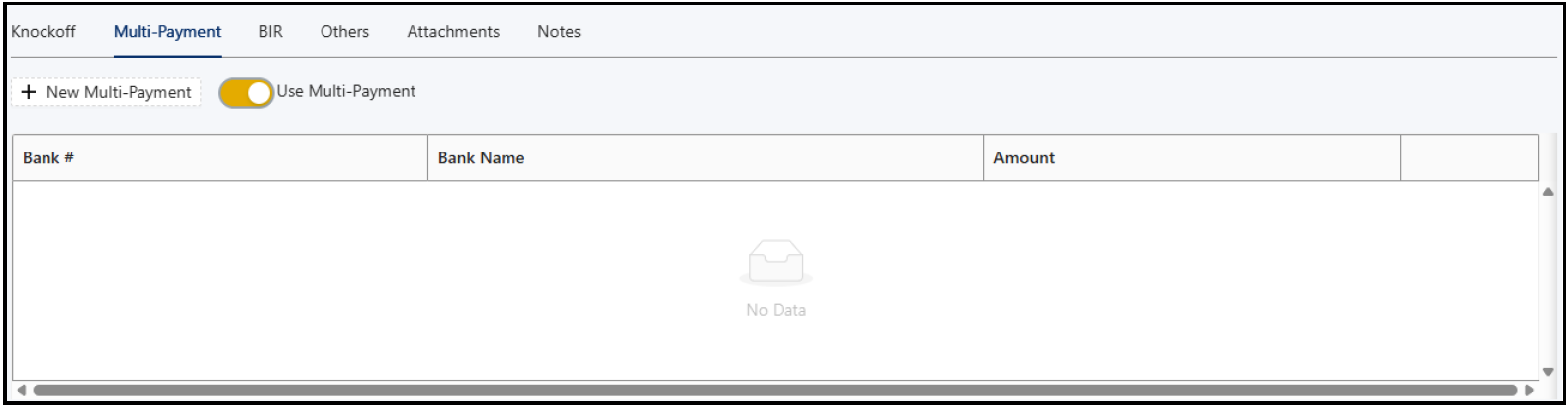Image resolution: width=1568 pixels, height=406 pixels.
Task: Click the horizontal scrollbar left arrow
Action: click(21, 390)
